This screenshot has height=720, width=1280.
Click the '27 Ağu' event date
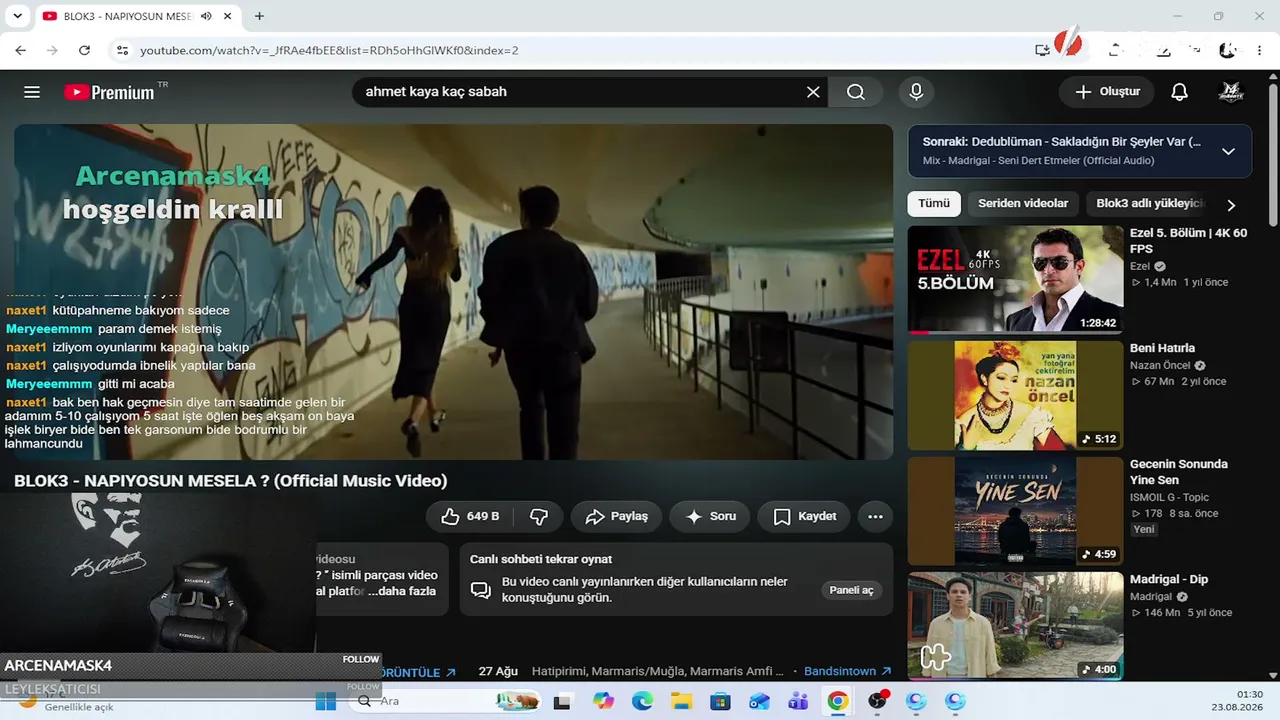pyautogui.click(x=498, y=671)
